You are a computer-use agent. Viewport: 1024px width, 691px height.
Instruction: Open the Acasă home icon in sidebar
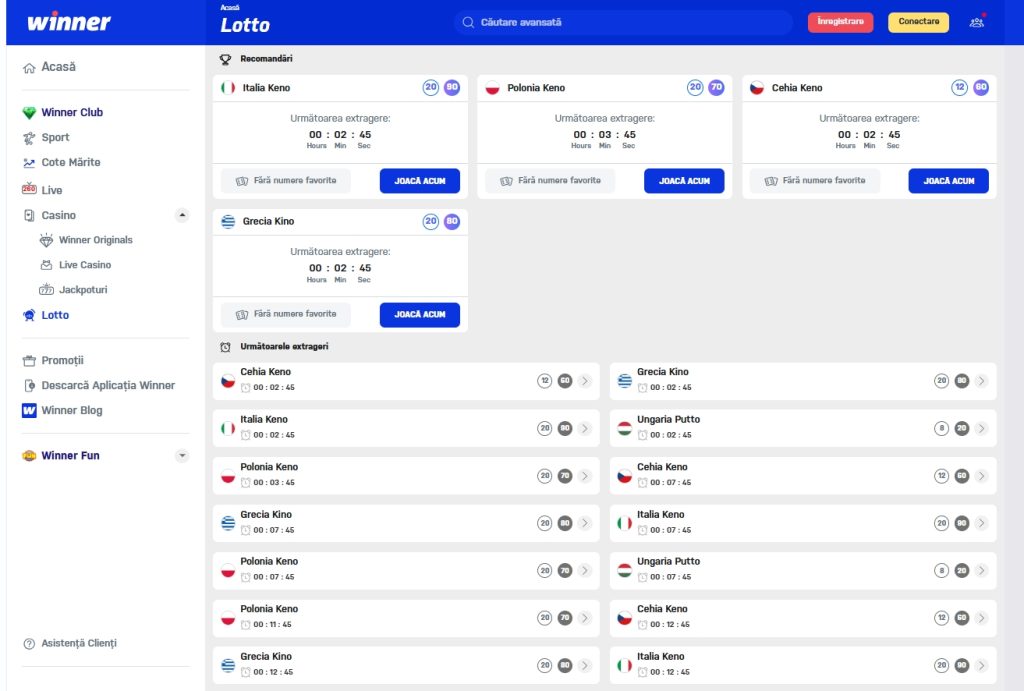pyautogui.click(x=29, y=68)
